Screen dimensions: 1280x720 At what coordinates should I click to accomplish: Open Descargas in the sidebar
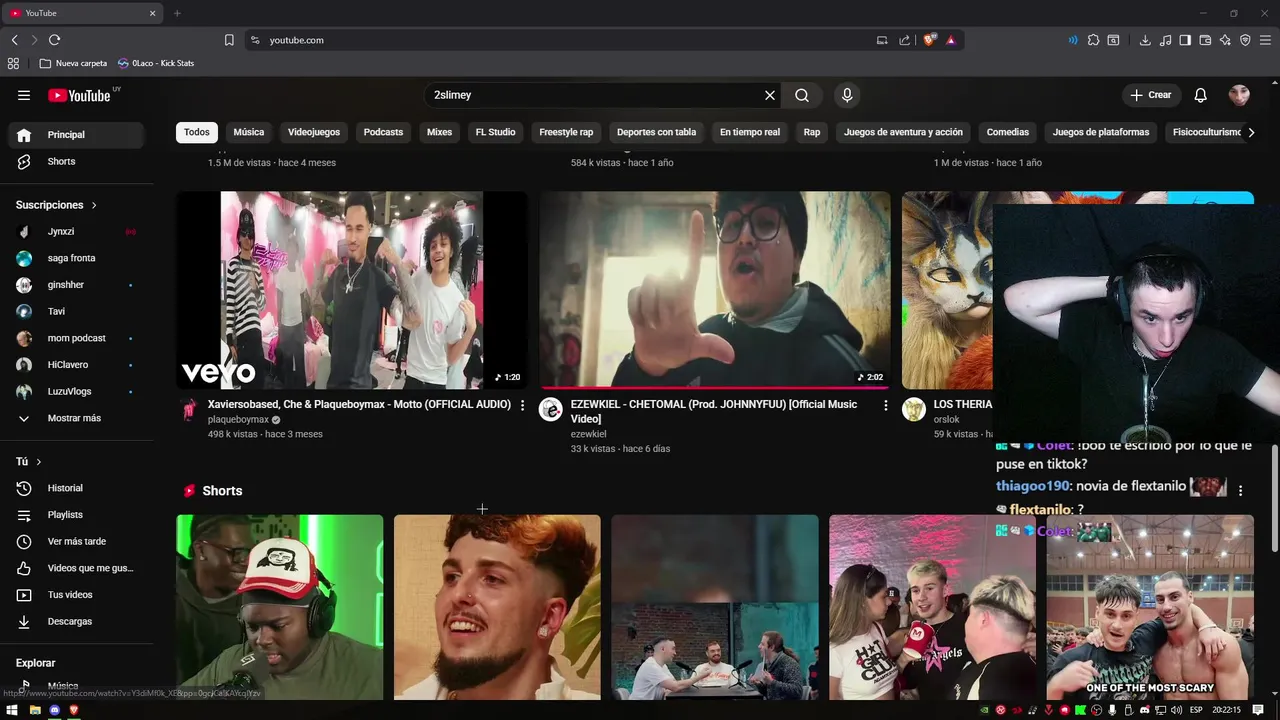[76, 621]
